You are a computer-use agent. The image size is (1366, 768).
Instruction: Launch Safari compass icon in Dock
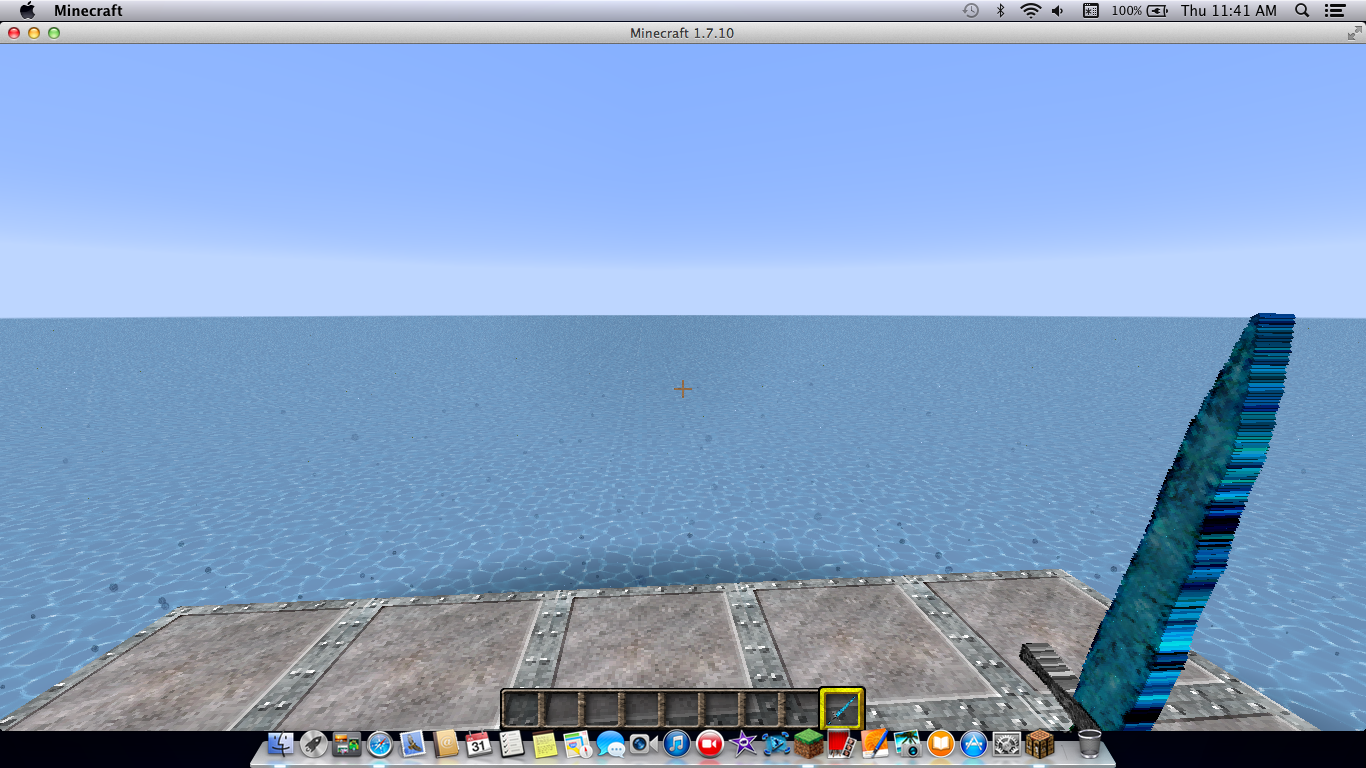[380, 744]
